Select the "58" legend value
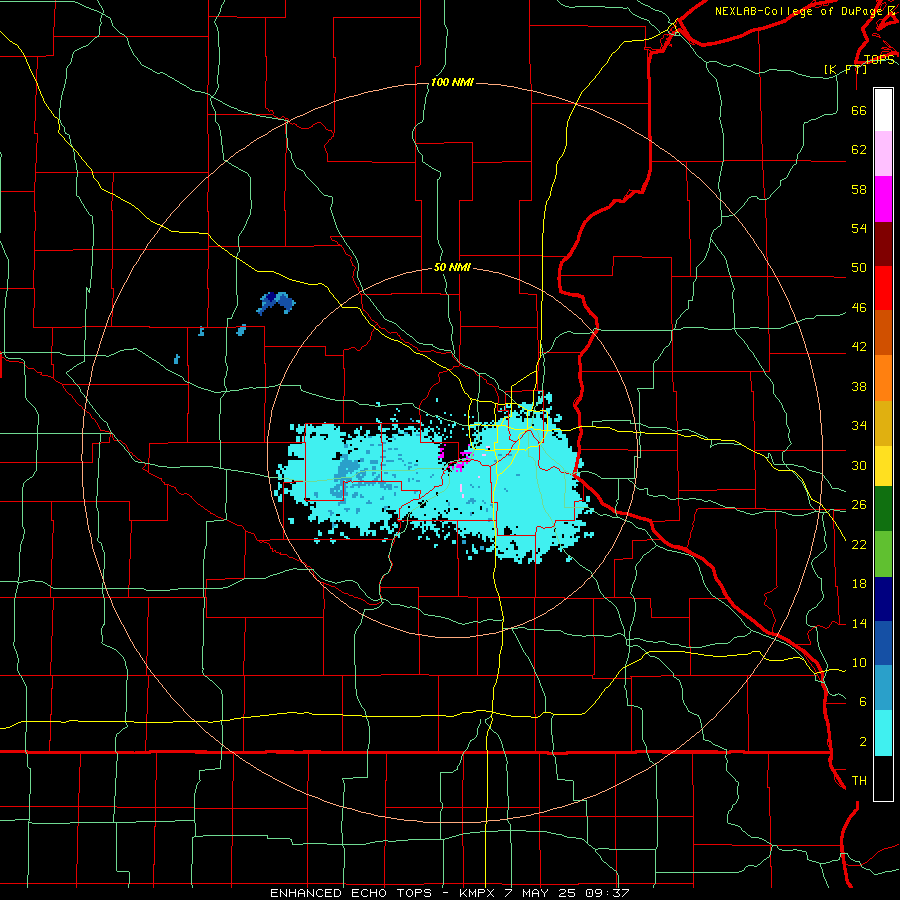This screenshot has width=900, height=900. pyautogui.click(x=859, y=189)
